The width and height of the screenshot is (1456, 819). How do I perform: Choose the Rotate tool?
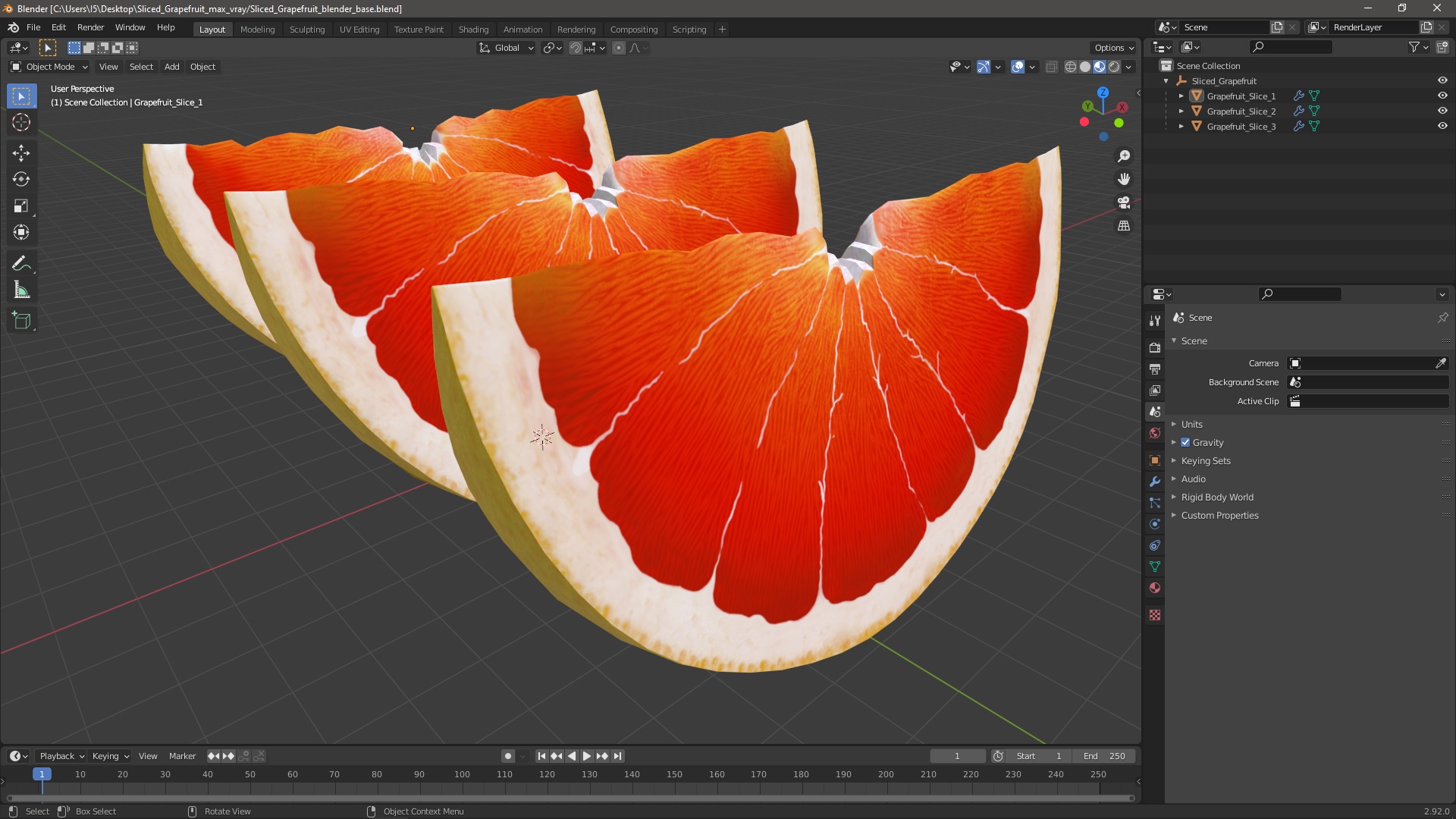pyautogui.click(x=21, y=180)
